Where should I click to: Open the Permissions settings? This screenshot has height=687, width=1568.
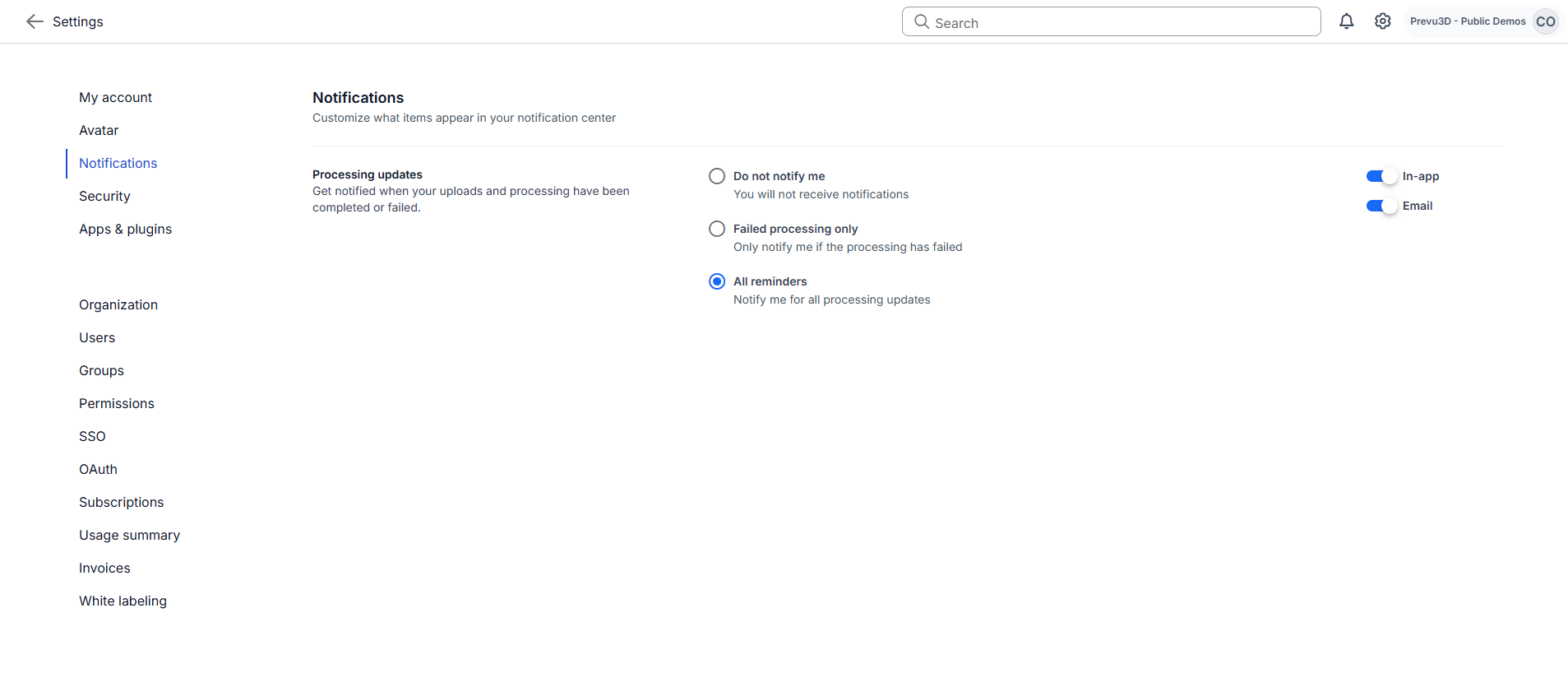point(116,403)
